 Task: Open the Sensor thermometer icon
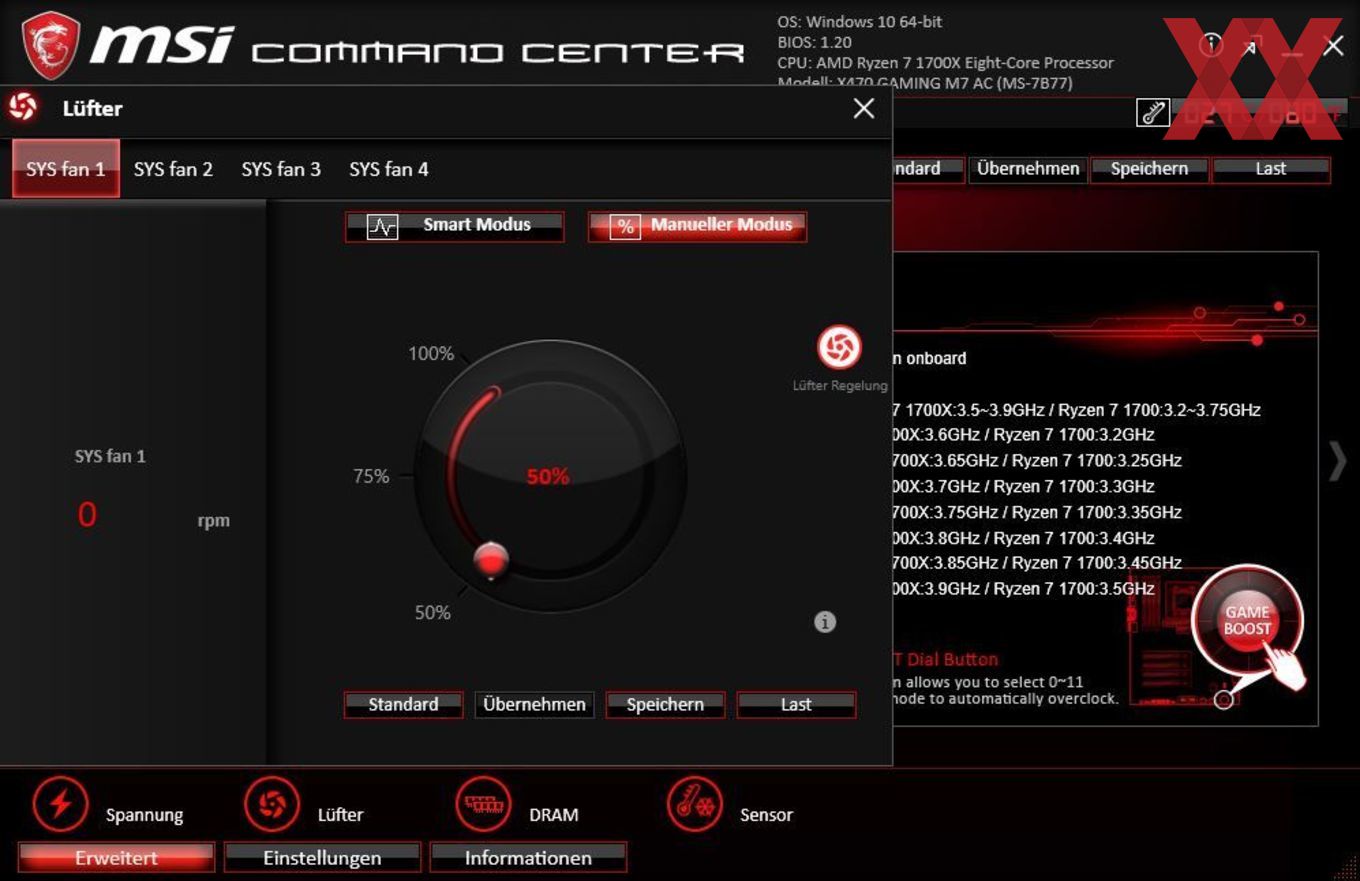click(695, 804)
